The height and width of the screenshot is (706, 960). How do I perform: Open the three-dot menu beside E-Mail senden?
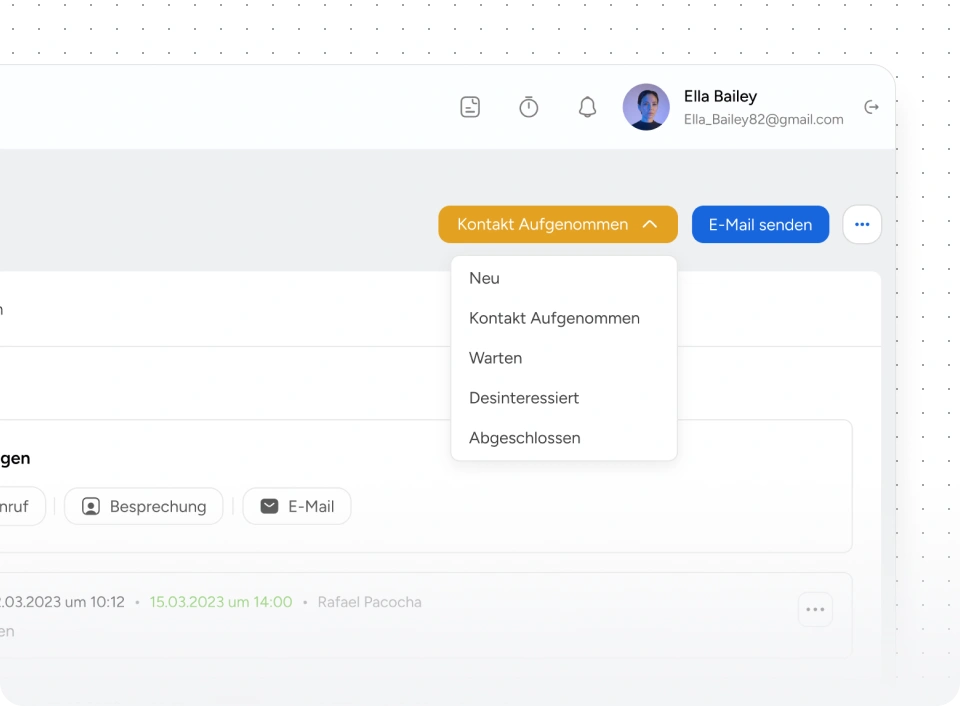[862, 225]
